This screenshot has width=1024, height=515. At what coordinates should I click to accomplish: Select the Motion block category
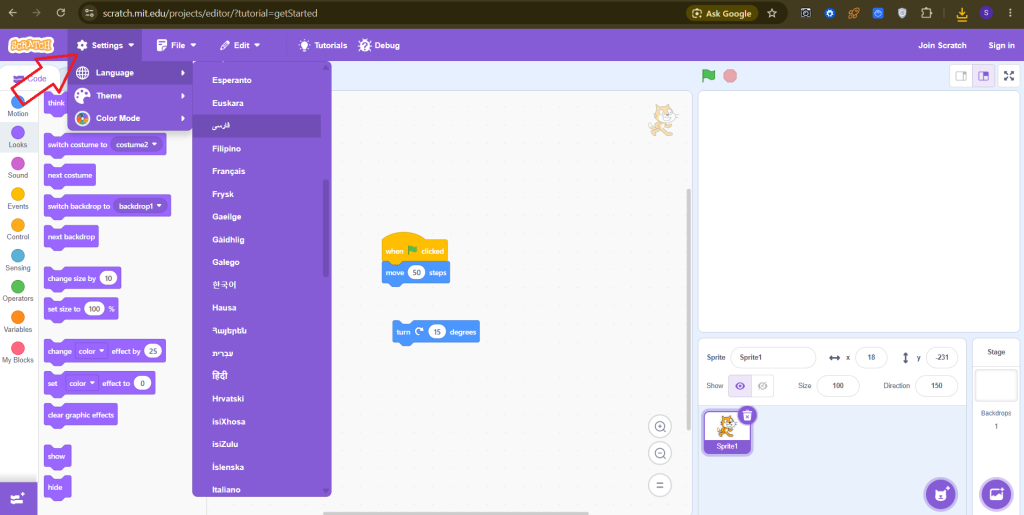[18, 106]
